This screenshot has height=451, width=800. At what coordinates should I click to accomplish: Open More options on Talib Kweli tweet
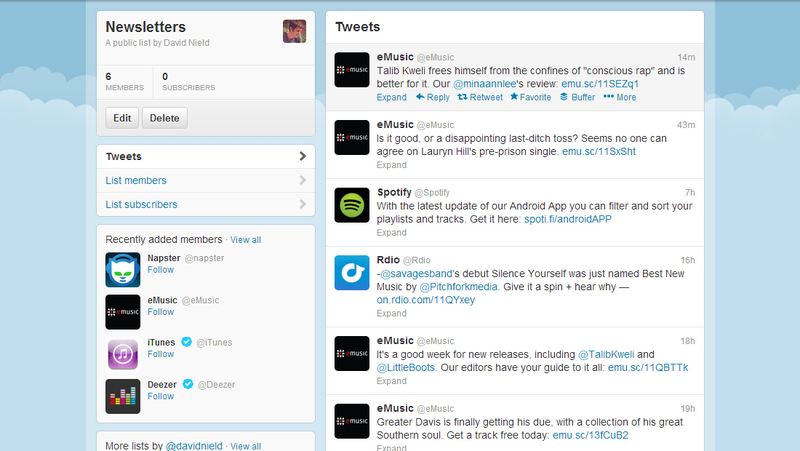(x=620, y=97)
